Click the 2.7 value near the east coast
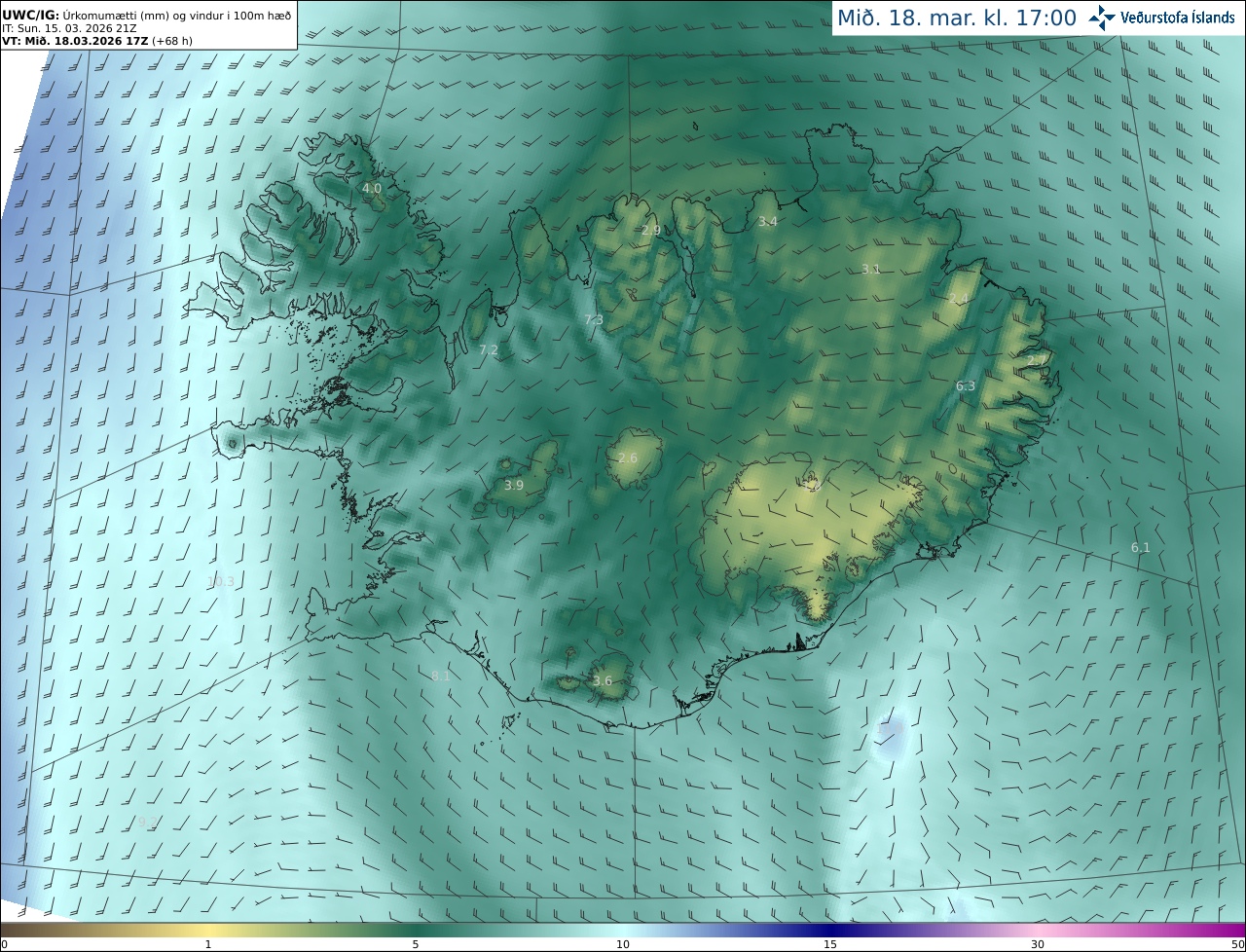The width and height of the screenshot is (1246, 952). pyautogui.click(x=1037, y=361)
